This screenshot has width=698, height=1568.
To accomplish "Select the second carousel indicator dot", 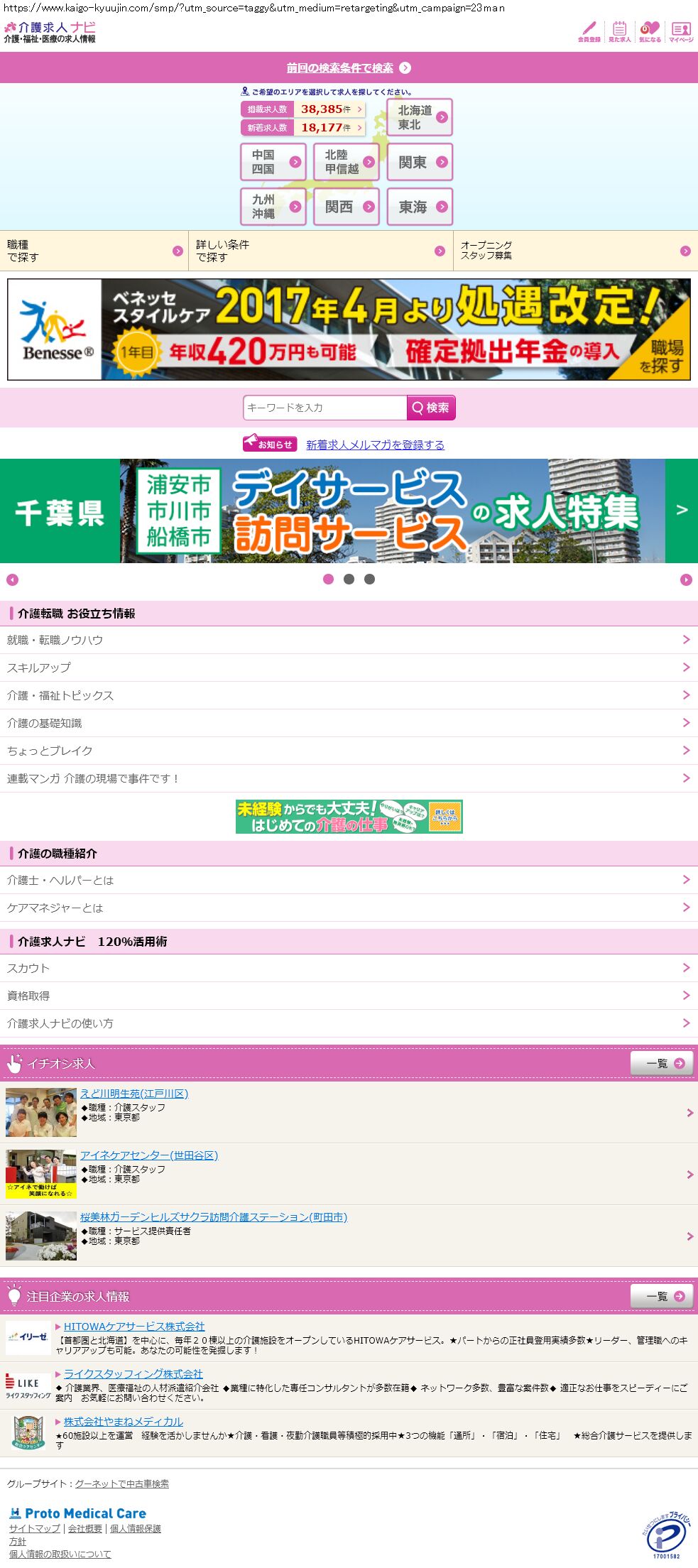I will (x=349, y=579).
